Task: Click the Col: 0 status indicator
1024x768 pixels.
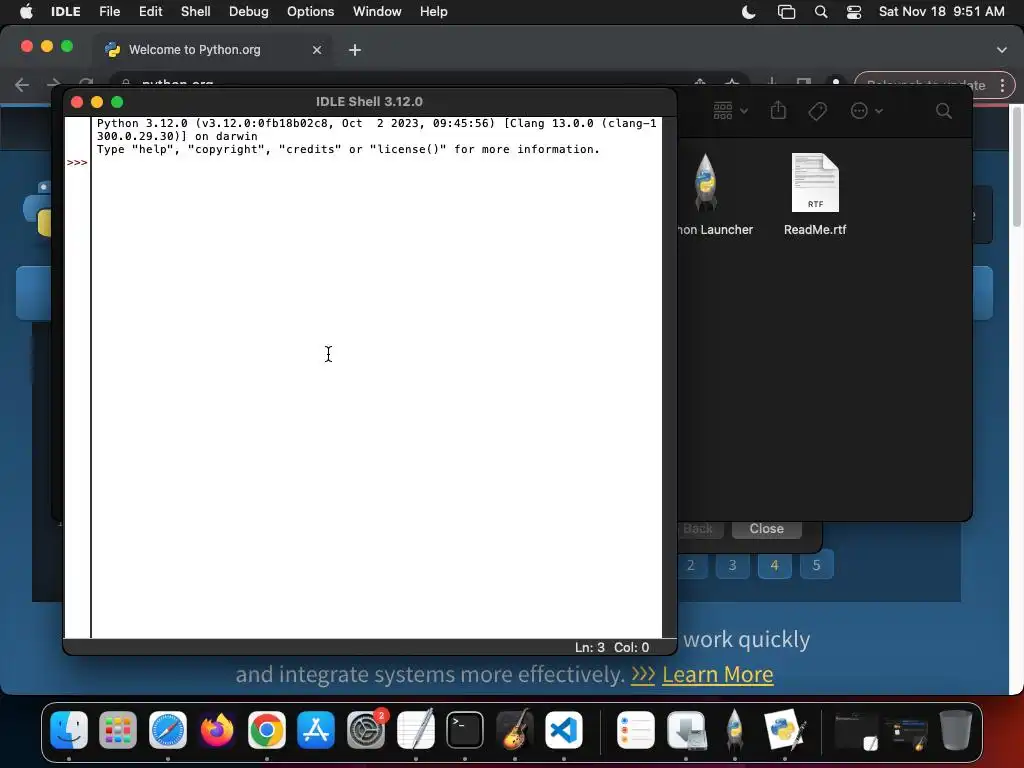Action: 631,647
